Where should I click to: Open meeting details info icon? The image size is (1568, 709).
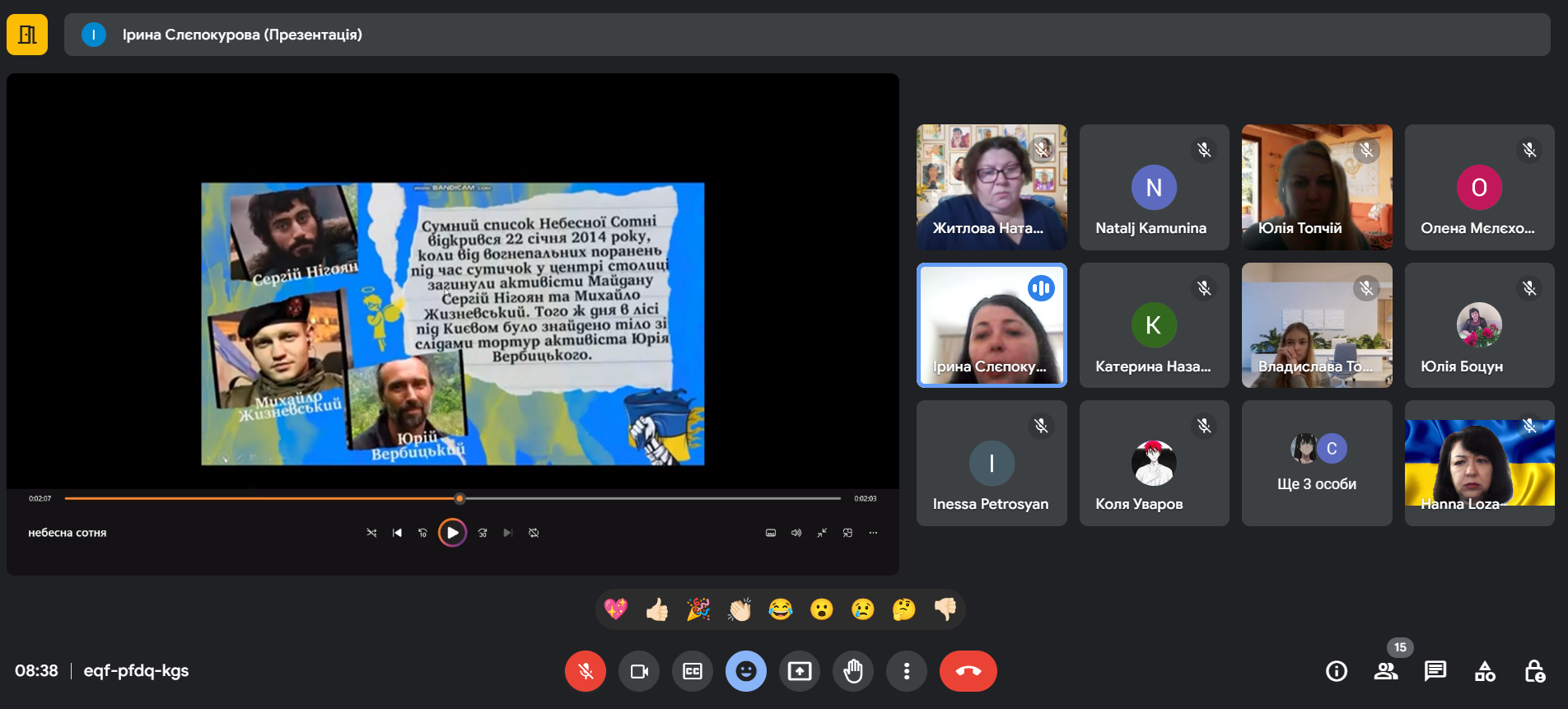pos(1336,671)
